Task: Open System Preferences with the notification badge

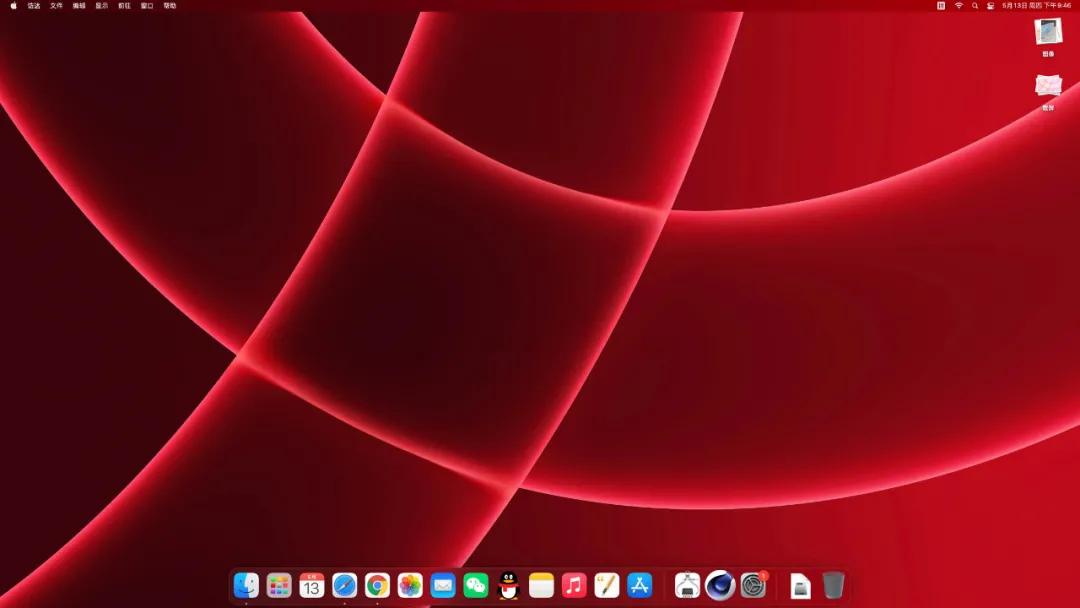Action: tap(751, 586)
